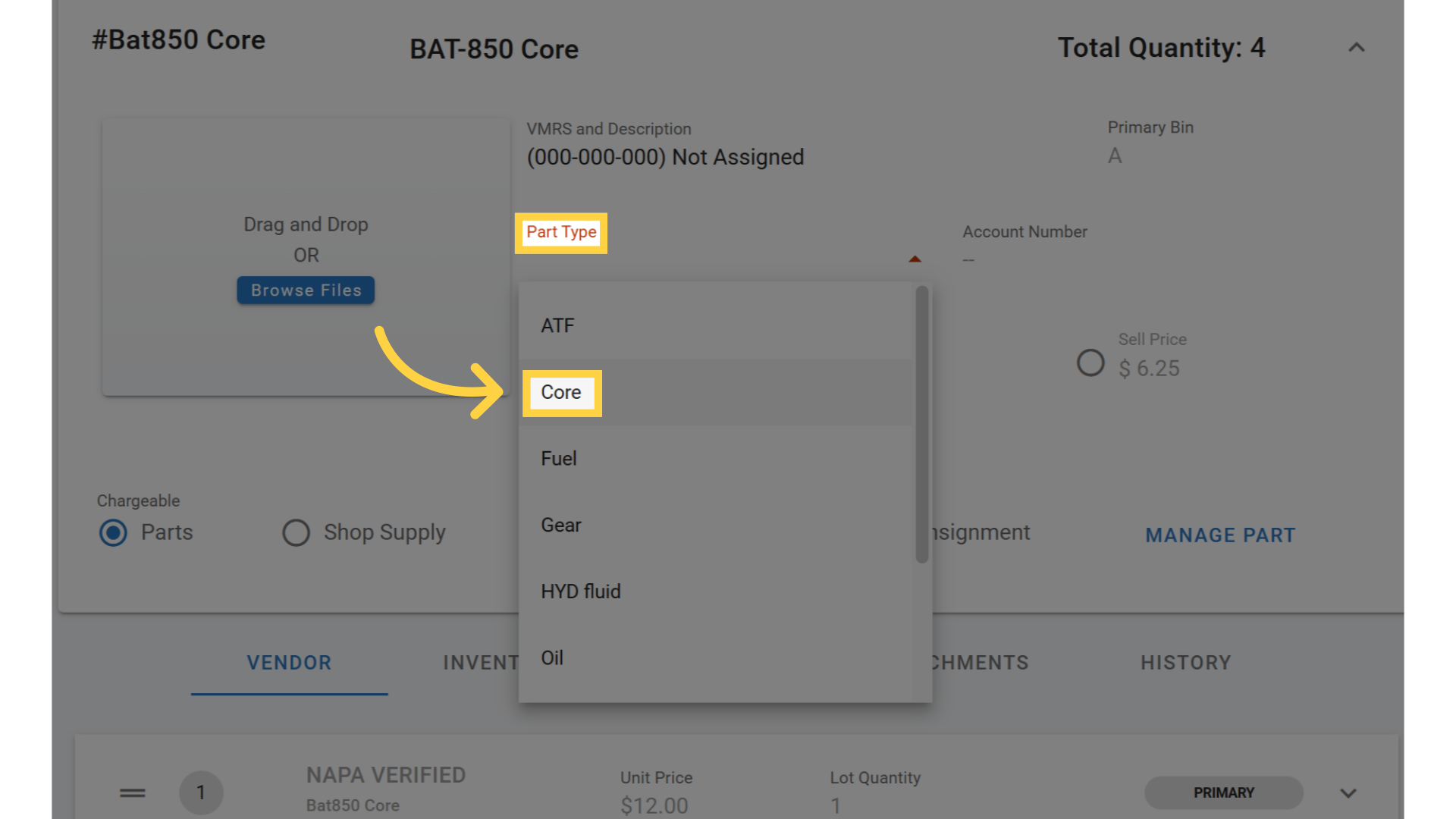1456x819 pixels.
Task: Select the Sell Price radio button
Action: 1090,362
